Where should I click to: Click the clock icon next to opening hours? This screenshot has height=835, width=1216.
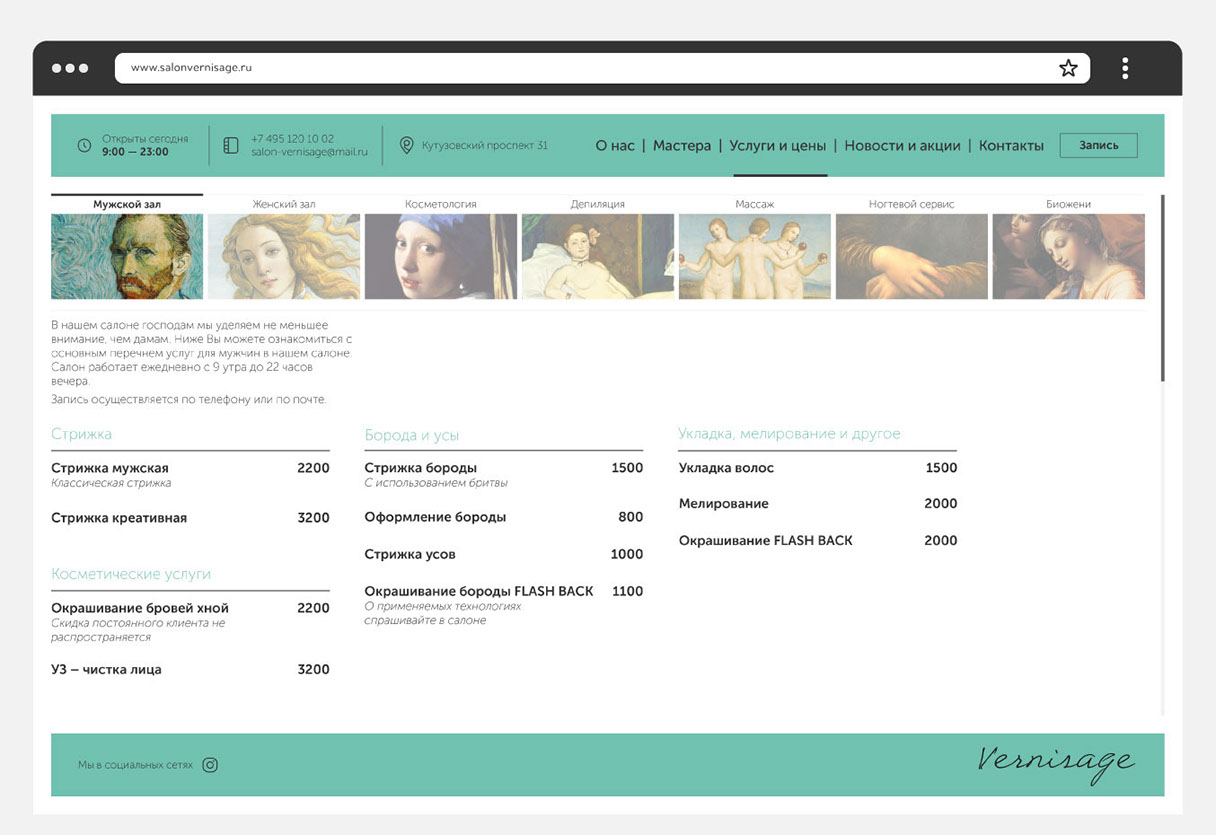click(84, 146)
